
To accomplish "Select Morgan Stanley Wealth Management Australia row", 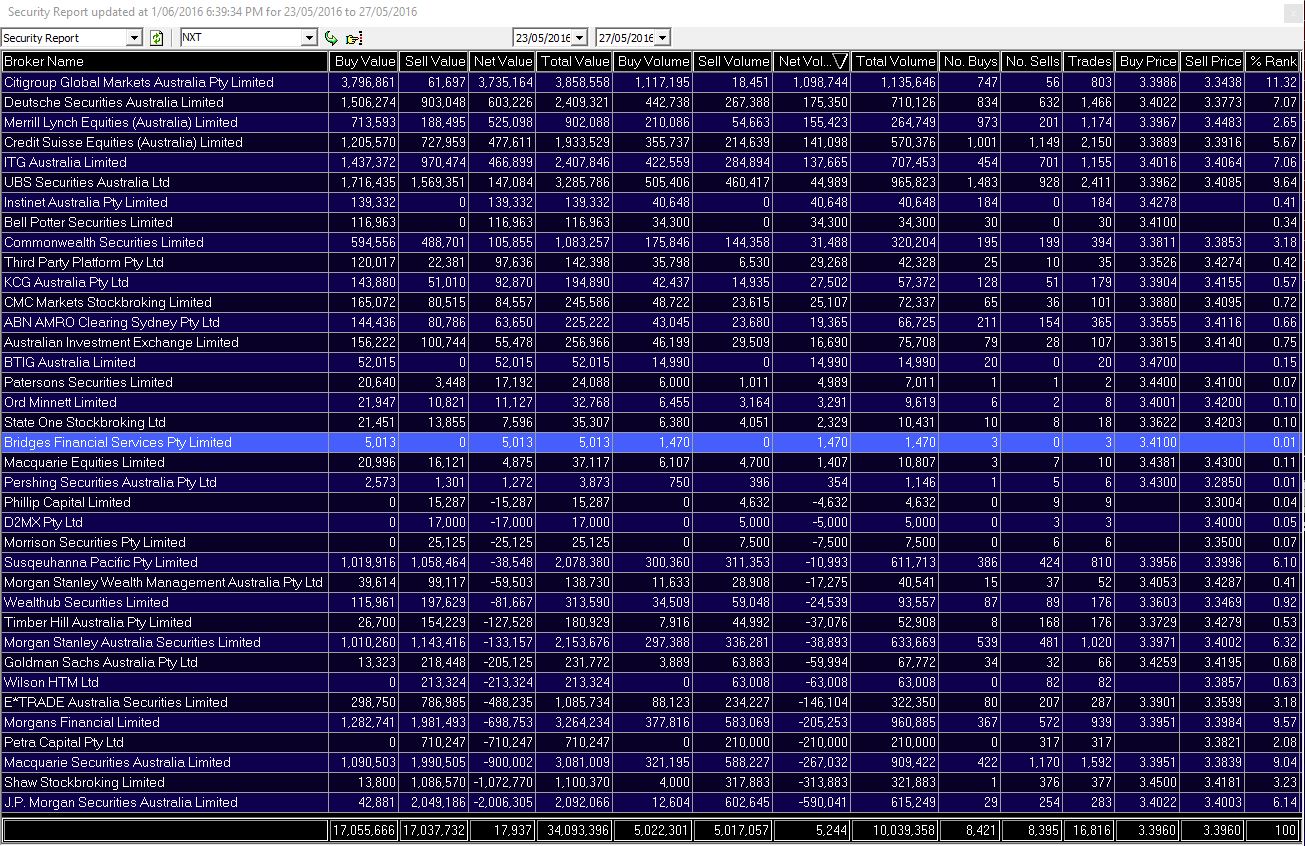I will [x=650, y=582].
